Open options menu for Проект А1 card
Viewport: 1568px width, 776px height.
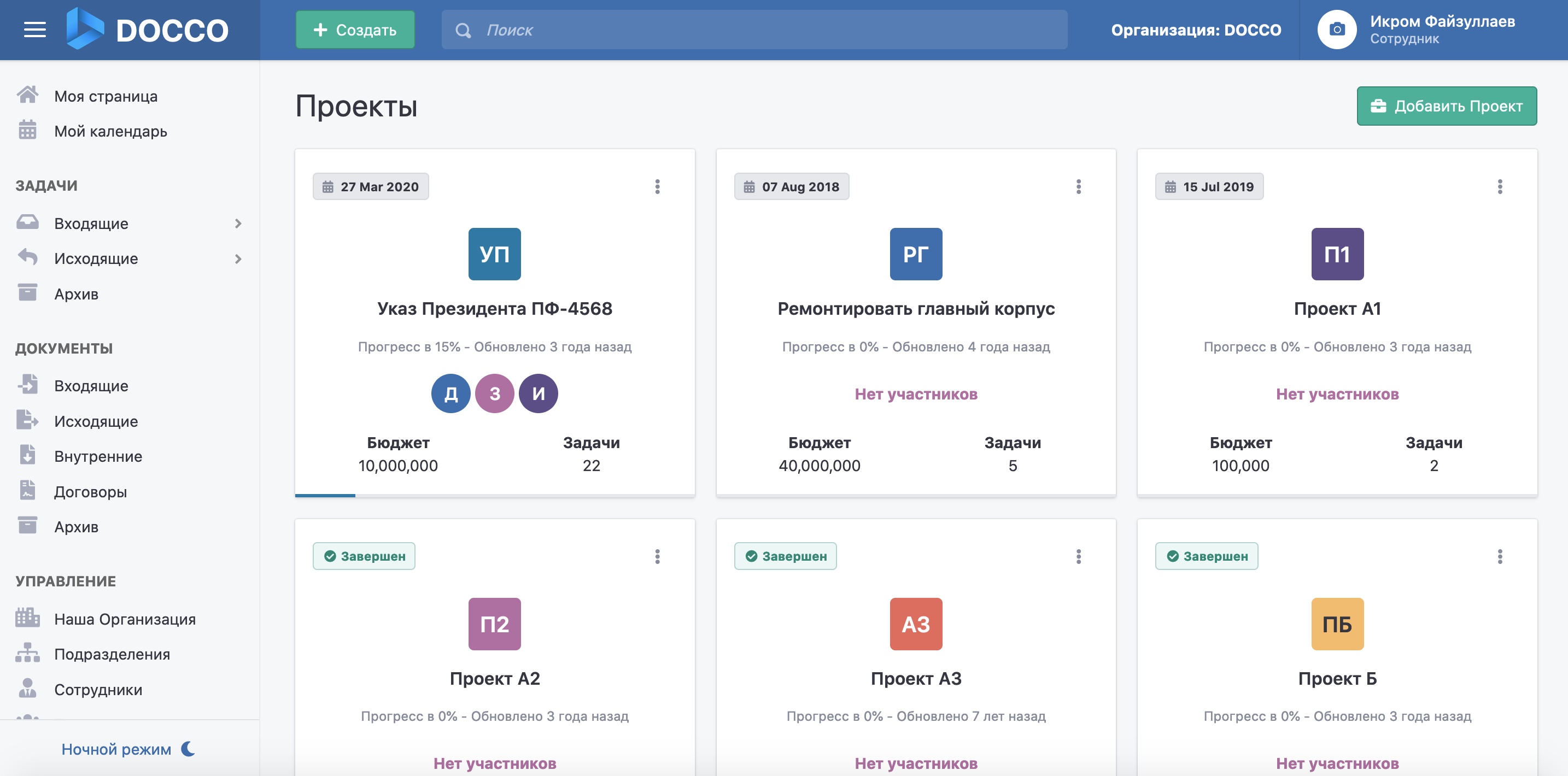click(1499, 186)
